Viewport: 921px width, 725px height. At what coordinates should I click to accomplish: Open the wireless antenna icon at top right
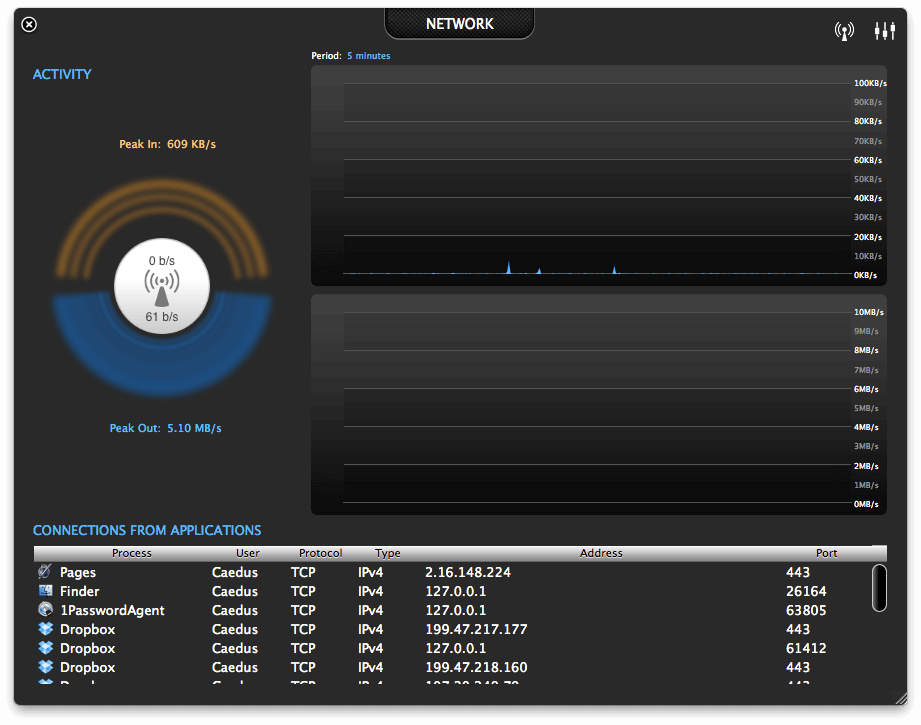point(844,31)
